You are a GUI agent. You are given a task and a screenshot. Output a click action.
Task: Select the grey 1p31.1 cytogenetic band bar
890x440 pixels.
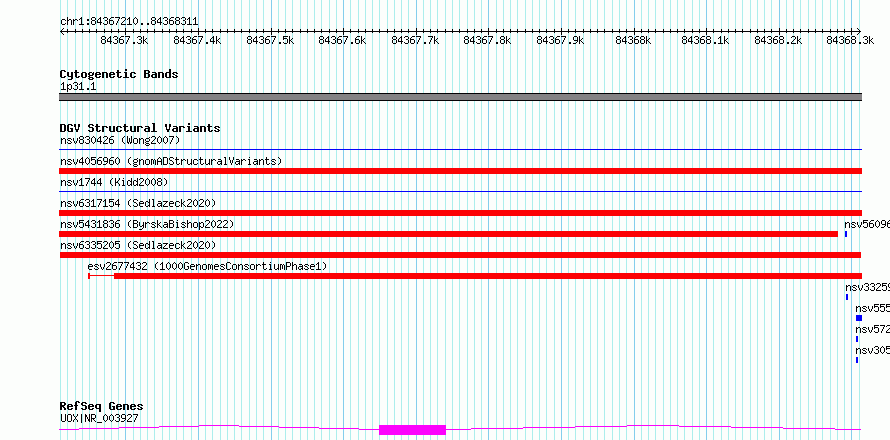tap(460, 97)
